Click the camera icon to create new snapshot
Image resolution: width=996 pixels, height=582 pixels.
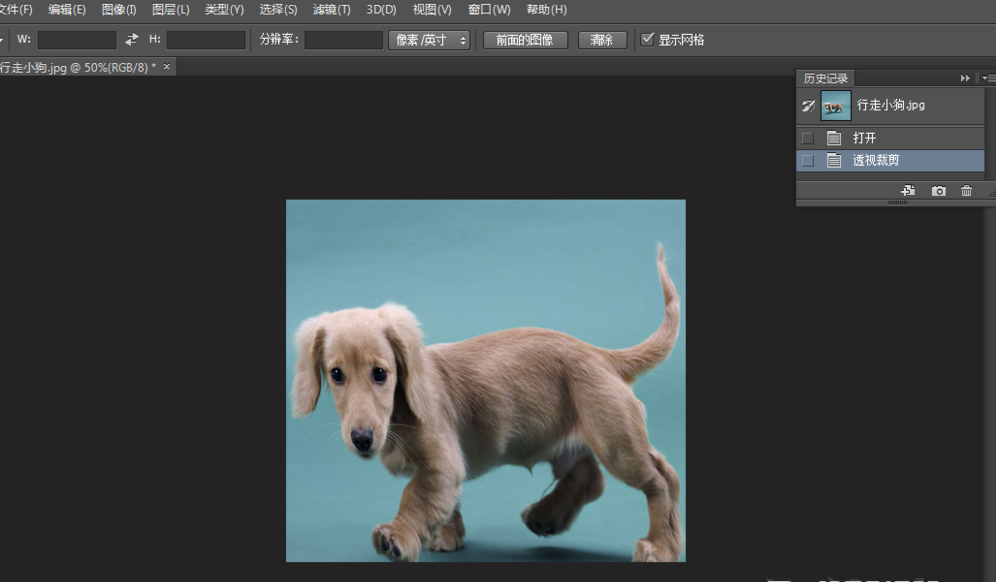pos(938,190)
